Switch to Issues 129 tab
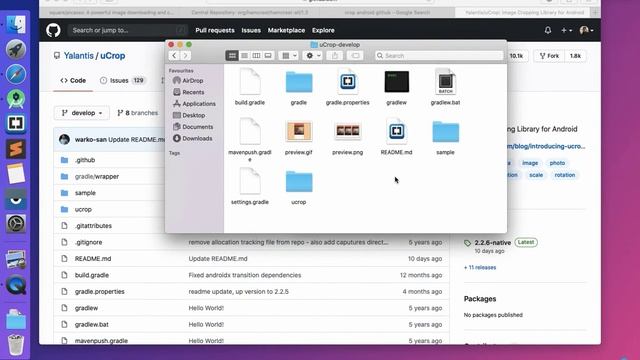 pyautogui.click(x=122, y=80)
